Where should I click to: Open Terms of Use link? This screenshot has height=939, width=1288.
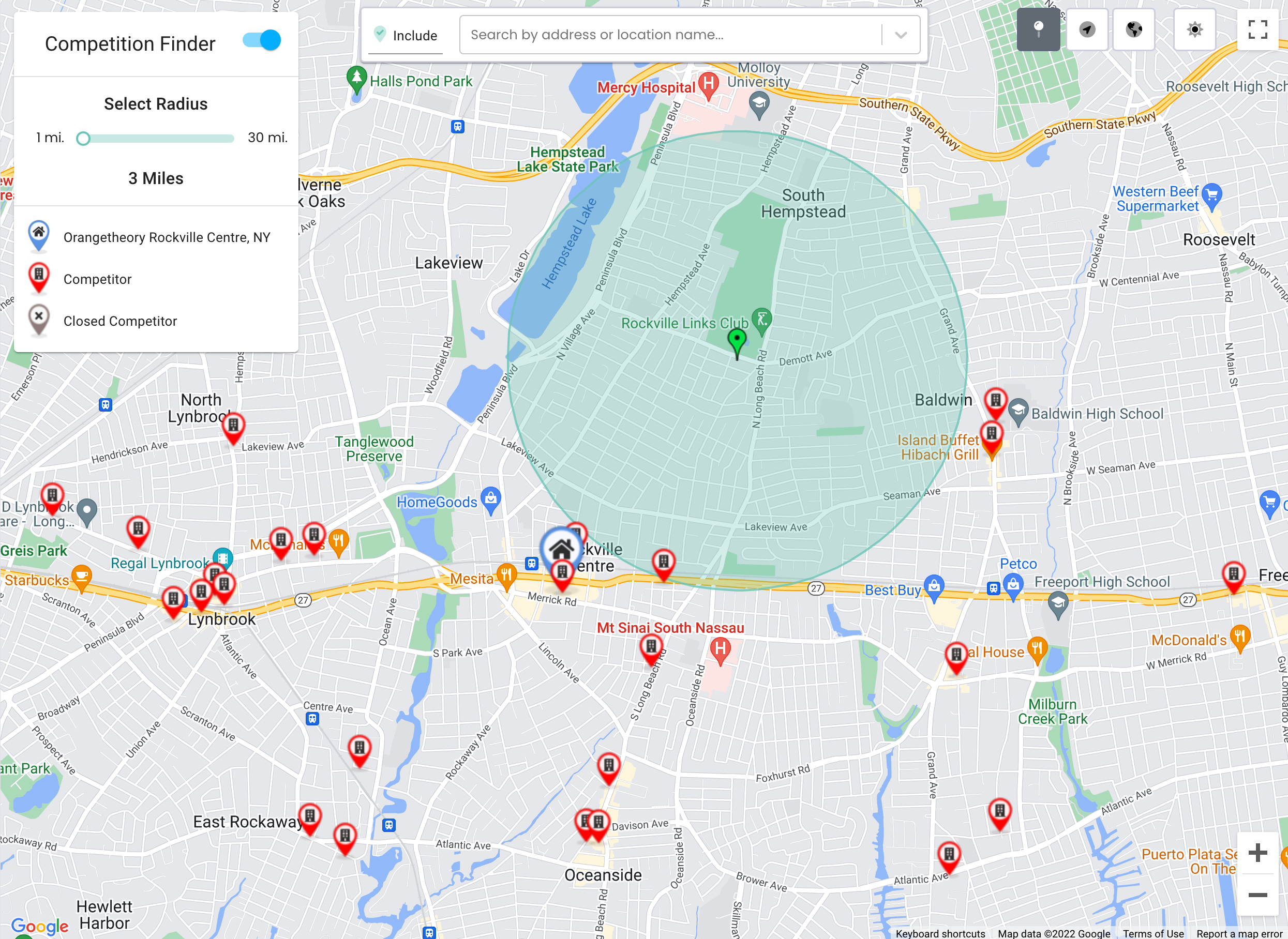point(1152,933)
